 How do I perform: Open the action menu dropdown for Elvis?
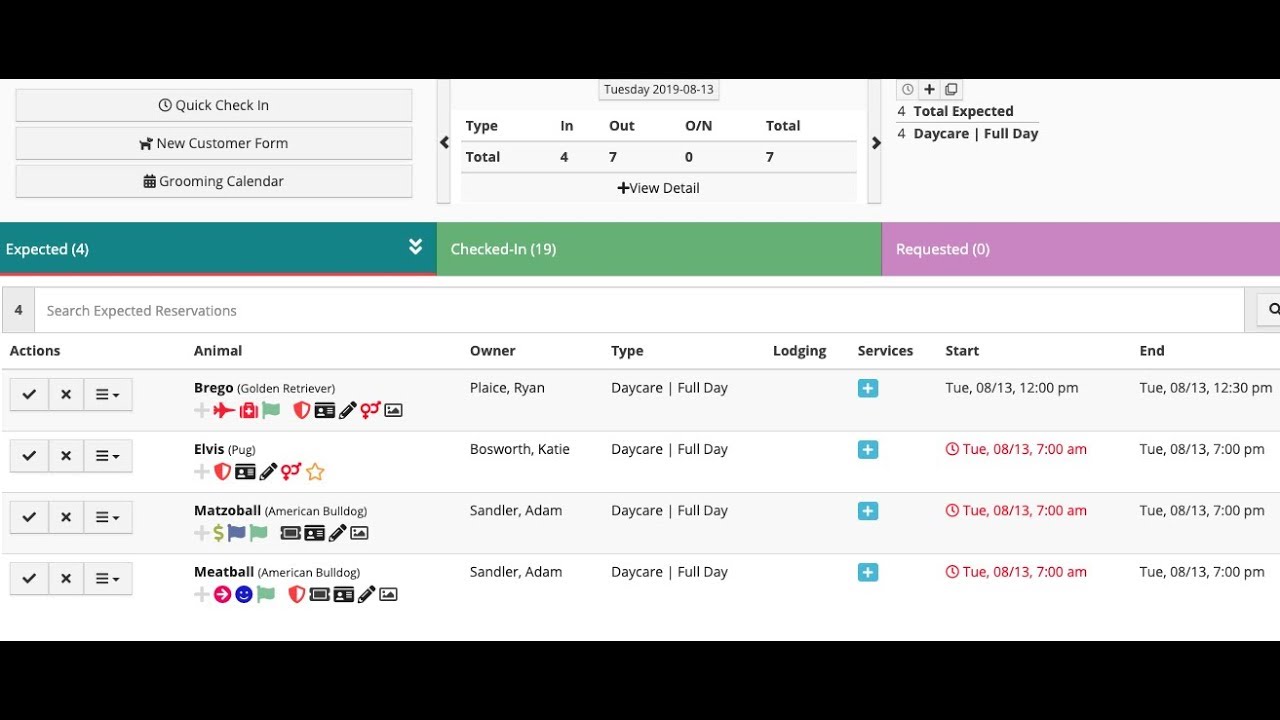[x=108, y=456]
